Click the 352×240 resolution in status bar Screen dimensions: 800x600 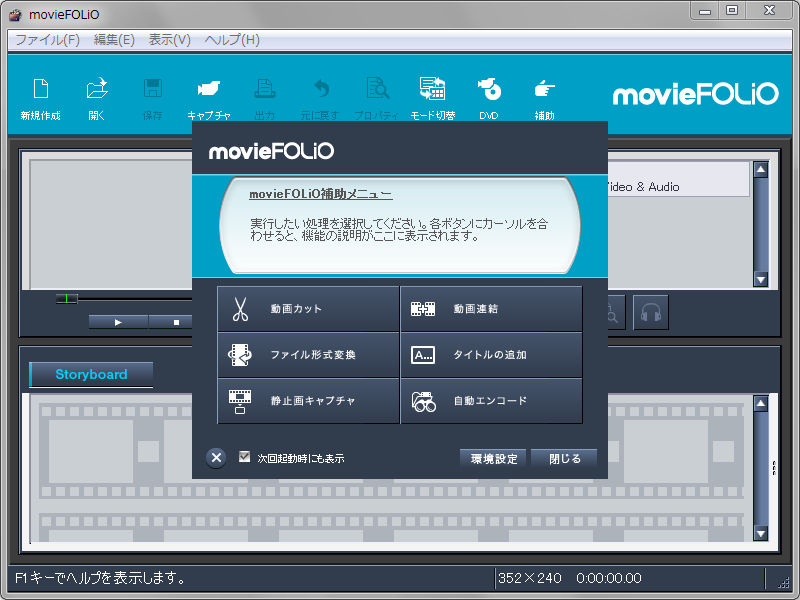point(530,578)
